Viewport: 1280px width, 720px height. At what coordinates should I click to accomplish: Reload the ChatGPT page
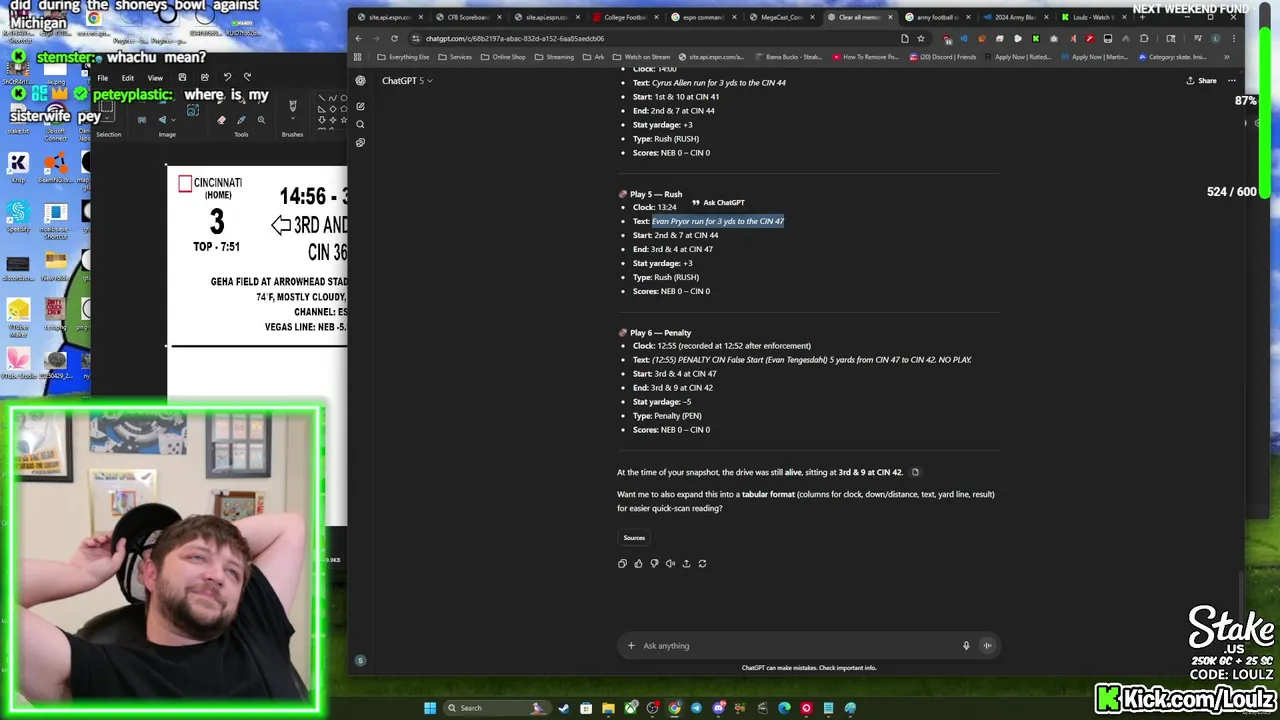click(394, 39)
